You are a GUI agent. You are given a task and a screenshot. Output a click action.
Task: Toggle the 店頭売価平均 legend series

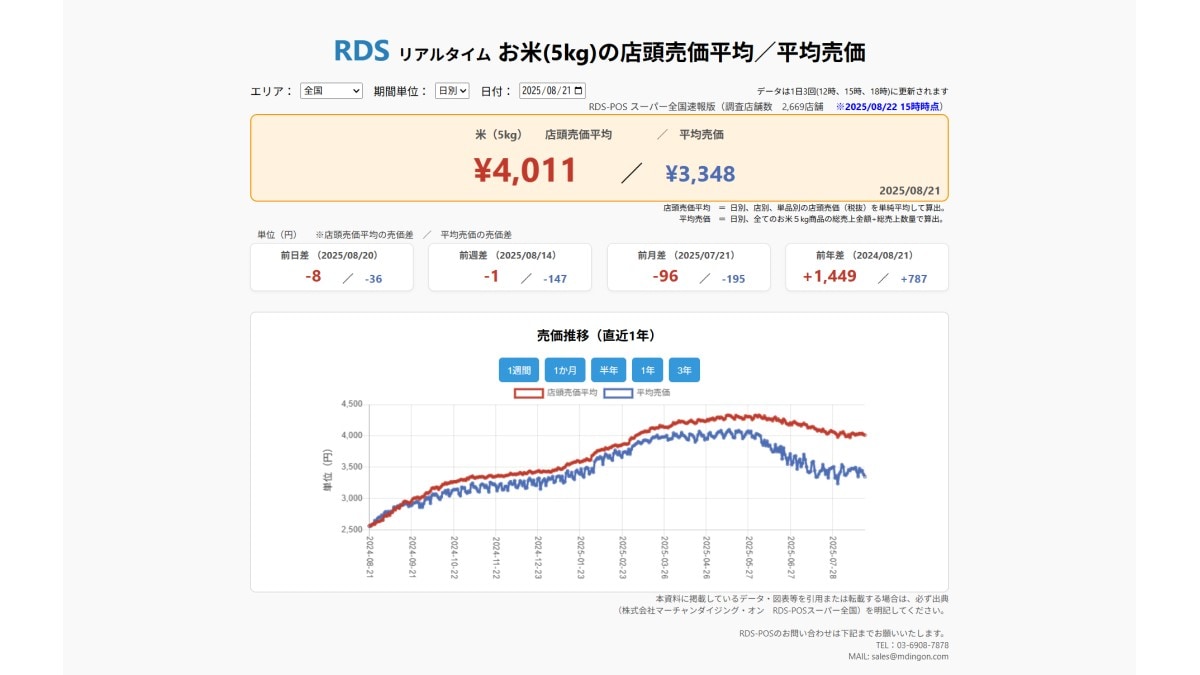point(556,393)
